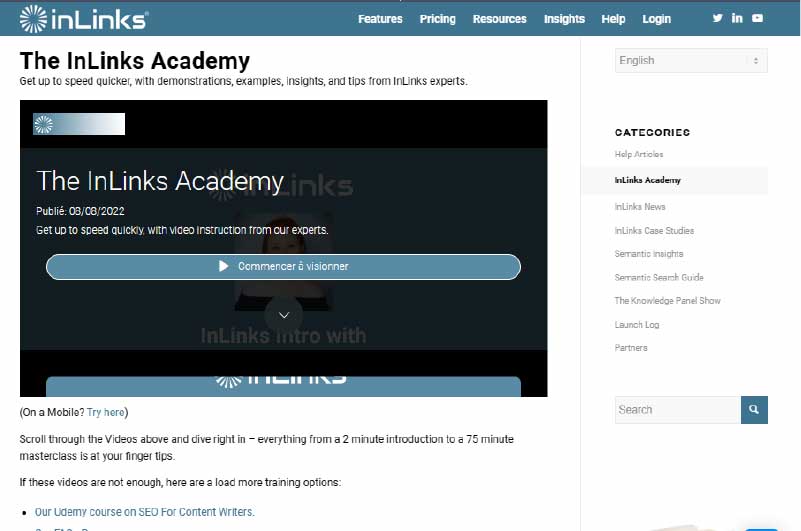The height and width of the screenshot is (531, 801).
Task: Click The InLinks Academy video title
Action: coord(160,181)
